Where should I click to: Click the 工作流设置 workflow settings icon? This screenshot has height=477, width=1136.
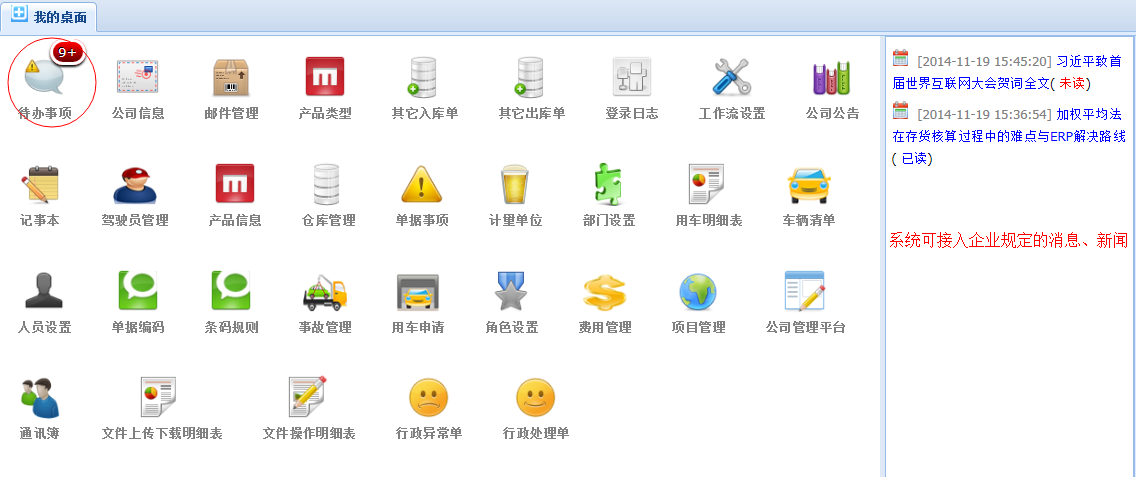pyautogui.click(x=732, y=78)
